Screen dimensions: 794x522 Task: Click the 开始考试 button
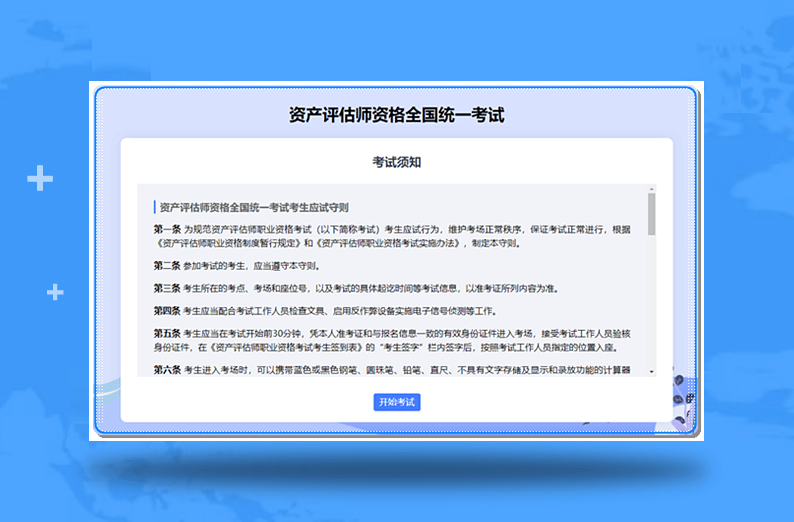[x=397, y=402]
